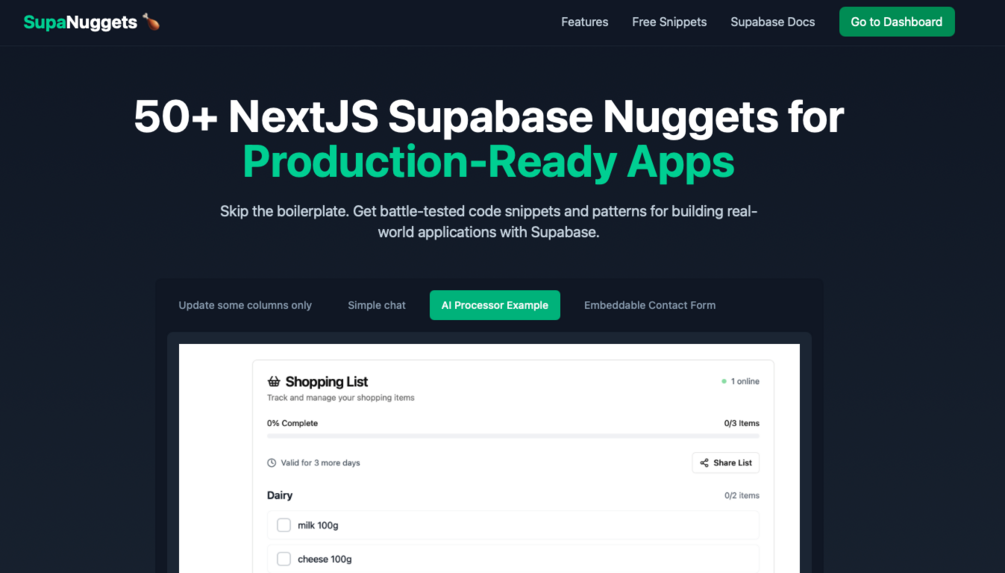Click the Share List button

[726, 463]
